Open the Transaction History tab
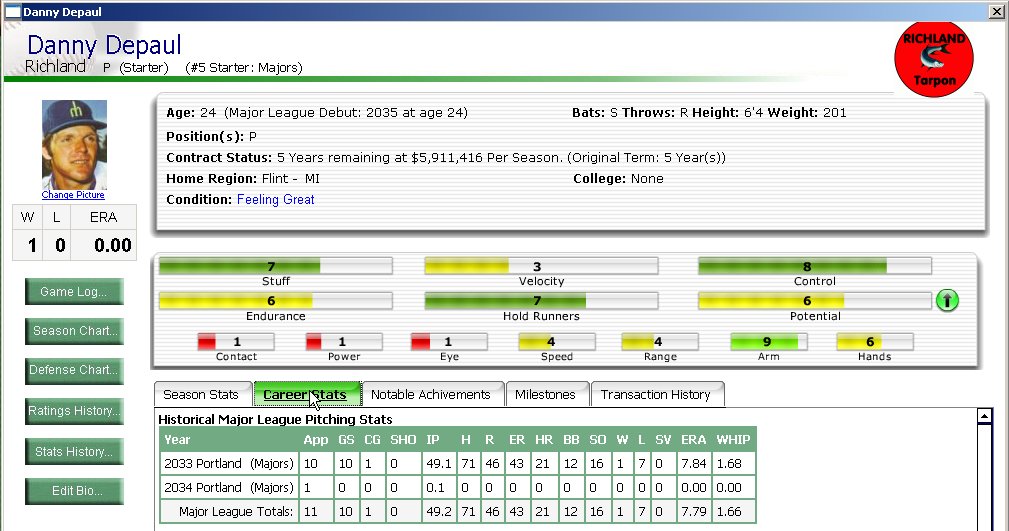Viewport: 1009px width, 531px height. [657, 395]
